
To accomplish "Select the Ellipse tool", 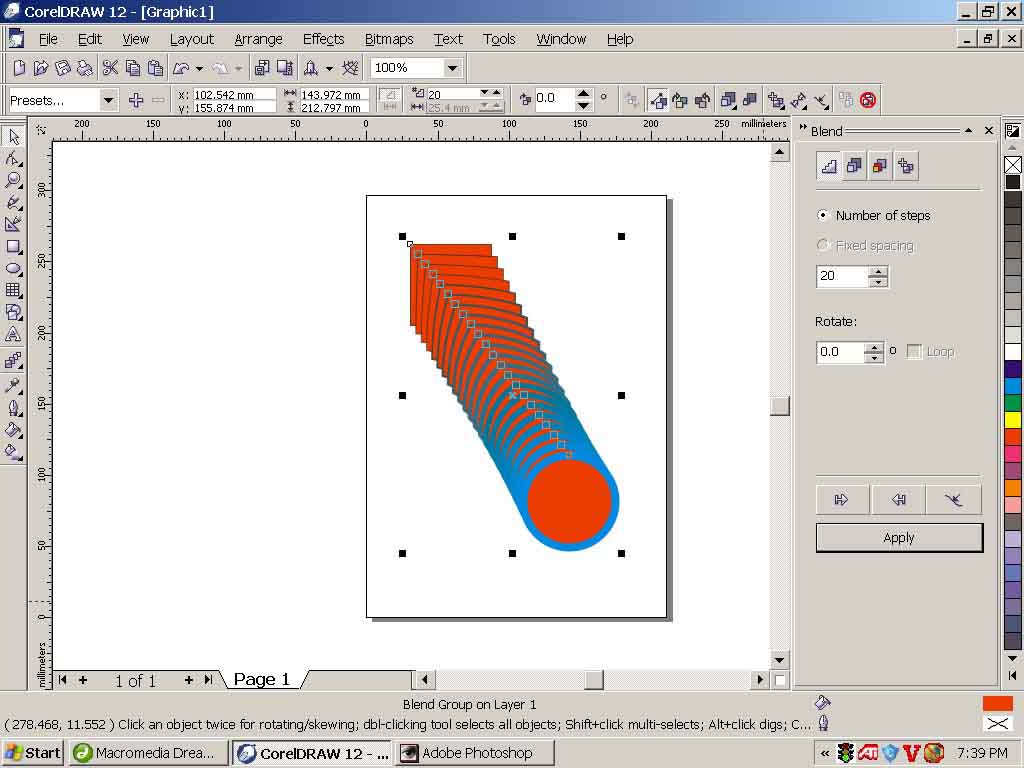I will (x=13, y=268).
